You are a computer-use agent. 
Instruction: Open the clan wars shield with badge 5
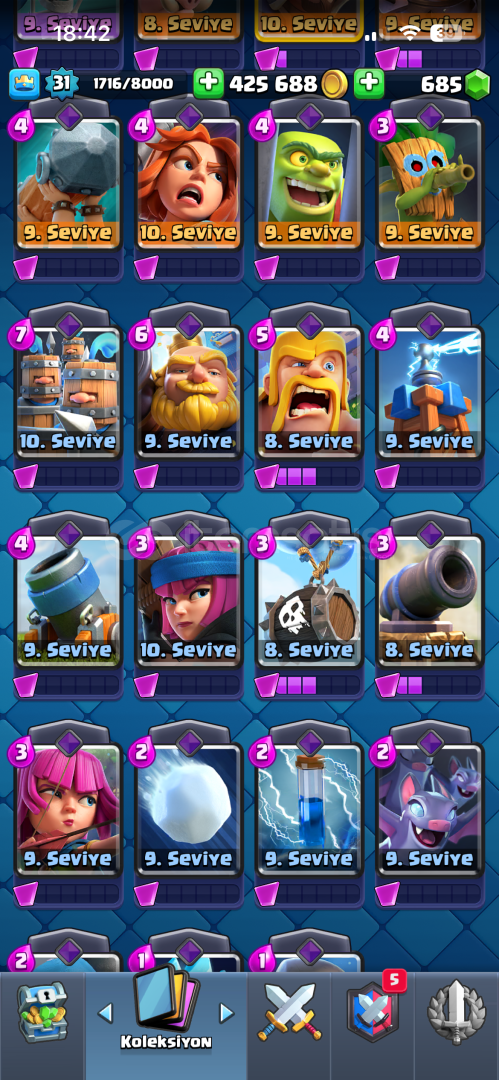373,1010
